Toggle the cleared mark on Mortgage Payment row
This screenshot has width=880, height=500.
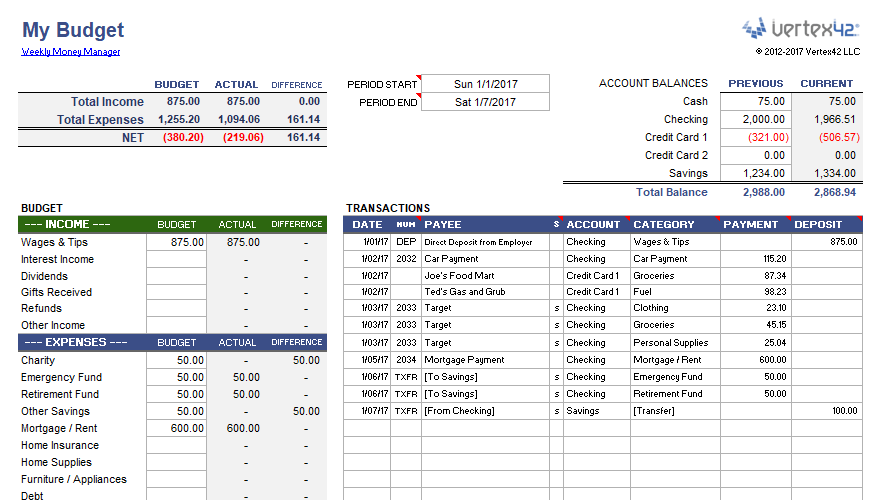click(557, 360)
